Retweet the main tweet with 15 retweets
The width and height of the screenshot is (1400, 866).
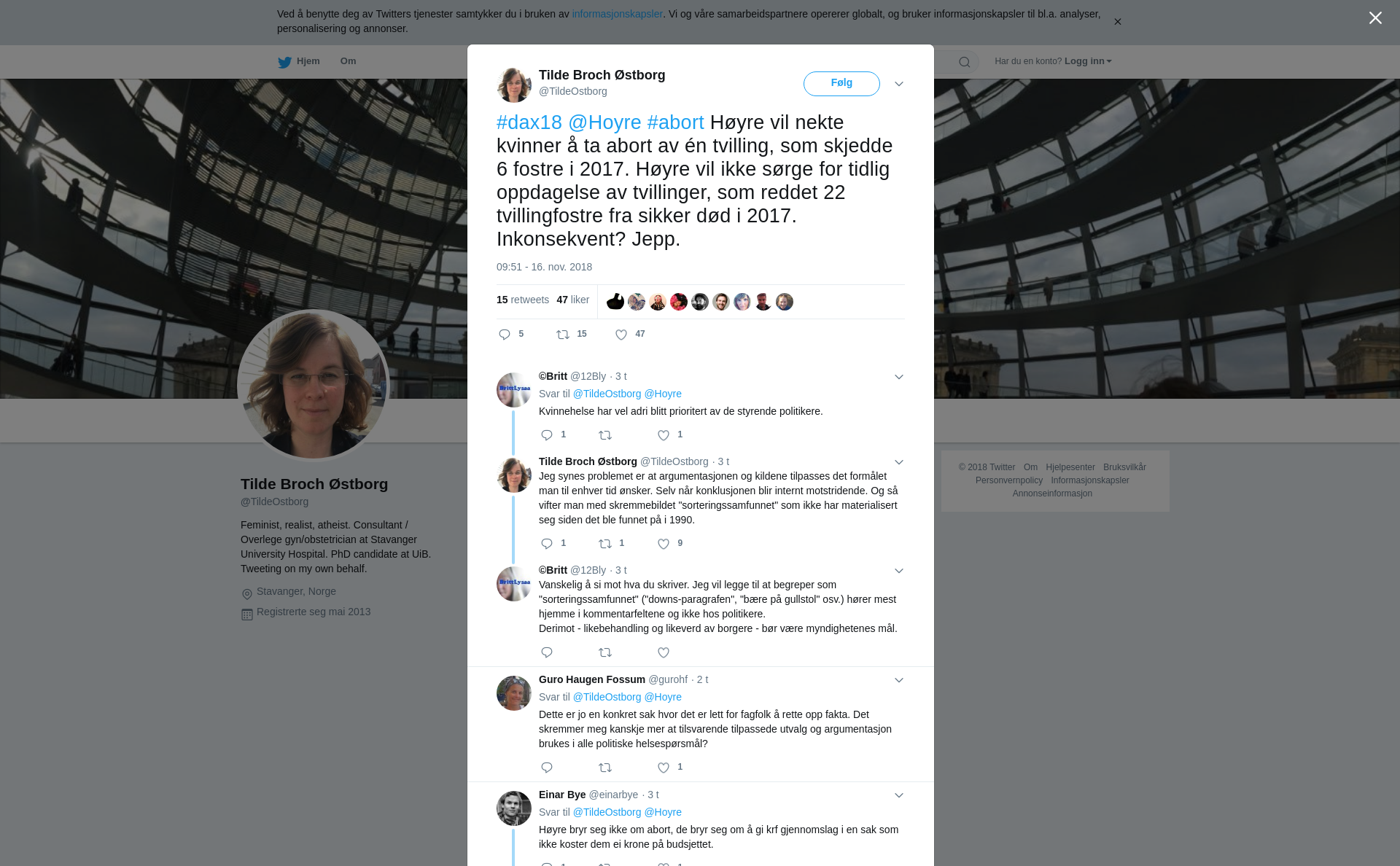coord(563,335)
